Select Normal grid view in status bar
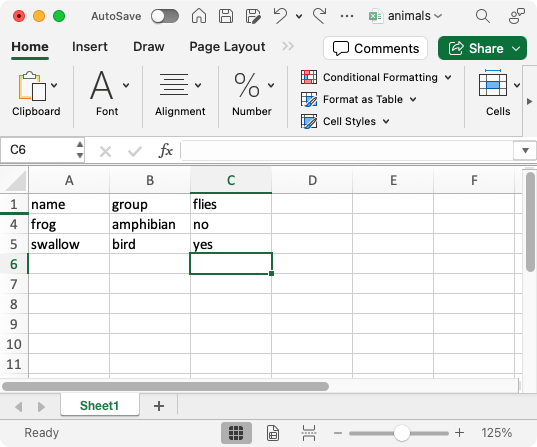Viewport: 537px width, 447px height. [236, 433]
